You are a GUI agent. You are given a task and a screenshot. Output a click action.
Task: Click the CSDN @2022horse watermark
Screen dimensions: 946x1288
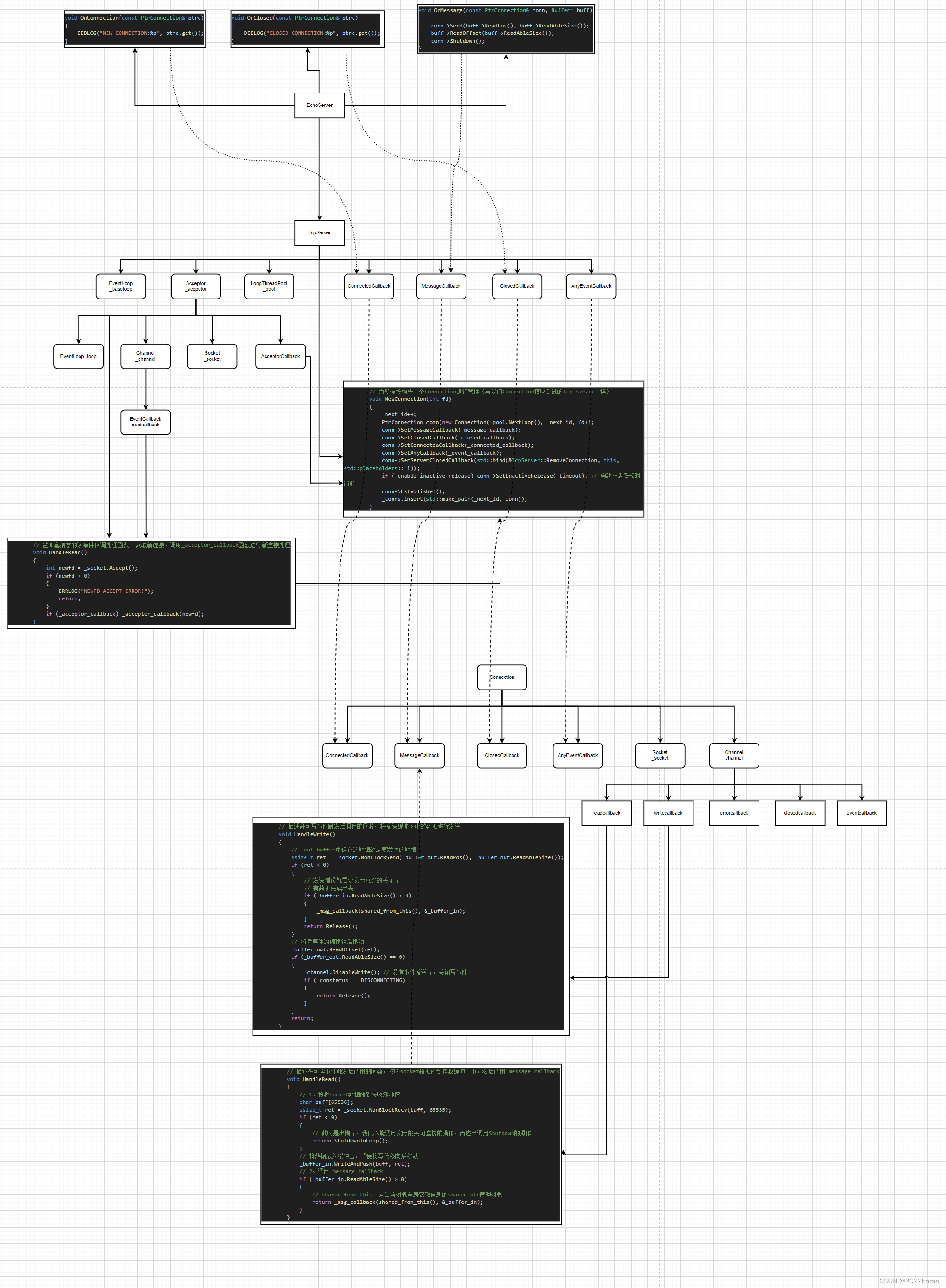click(909, 1281)
